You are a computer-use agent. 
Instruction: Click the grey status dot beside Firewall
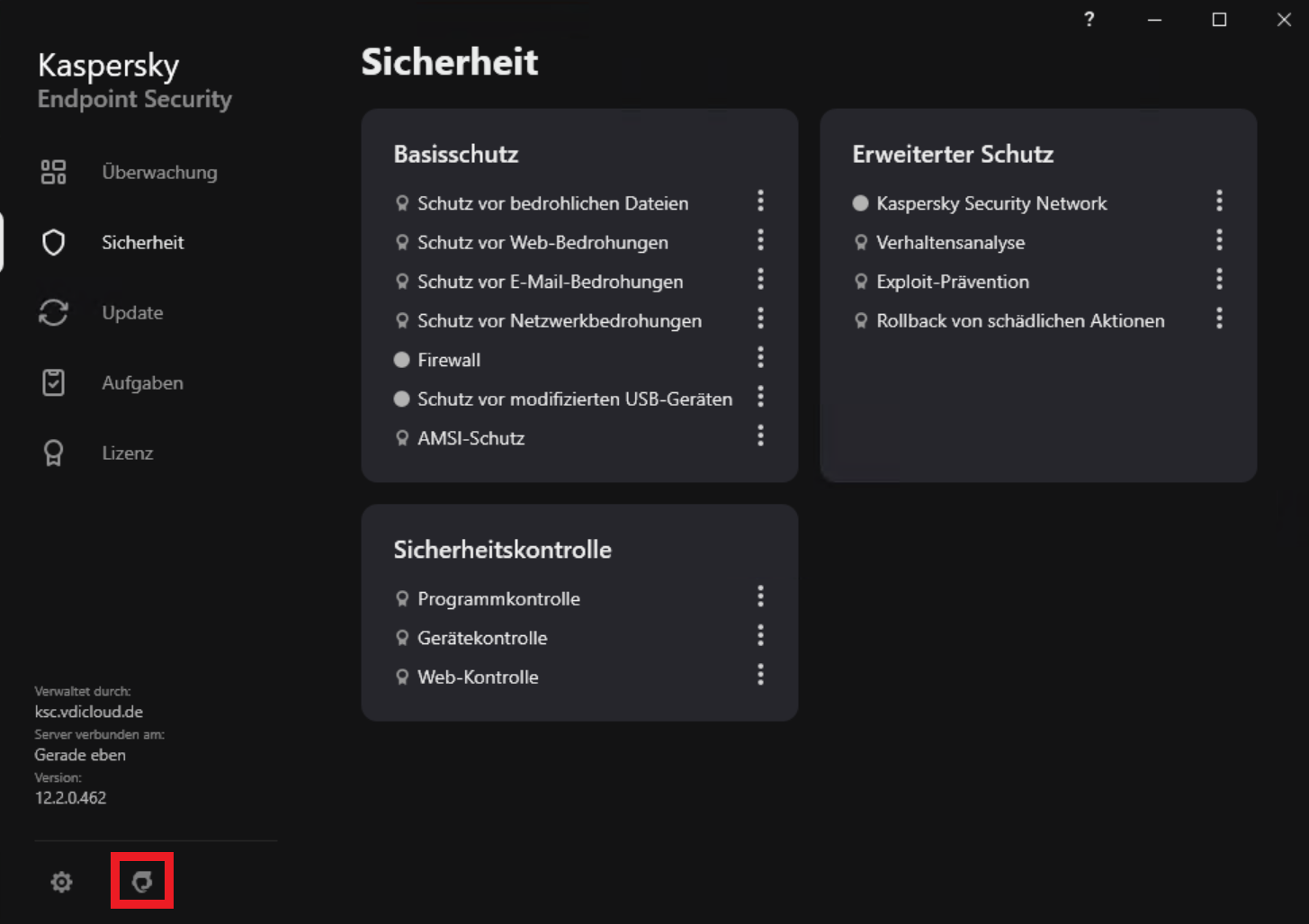402,360
